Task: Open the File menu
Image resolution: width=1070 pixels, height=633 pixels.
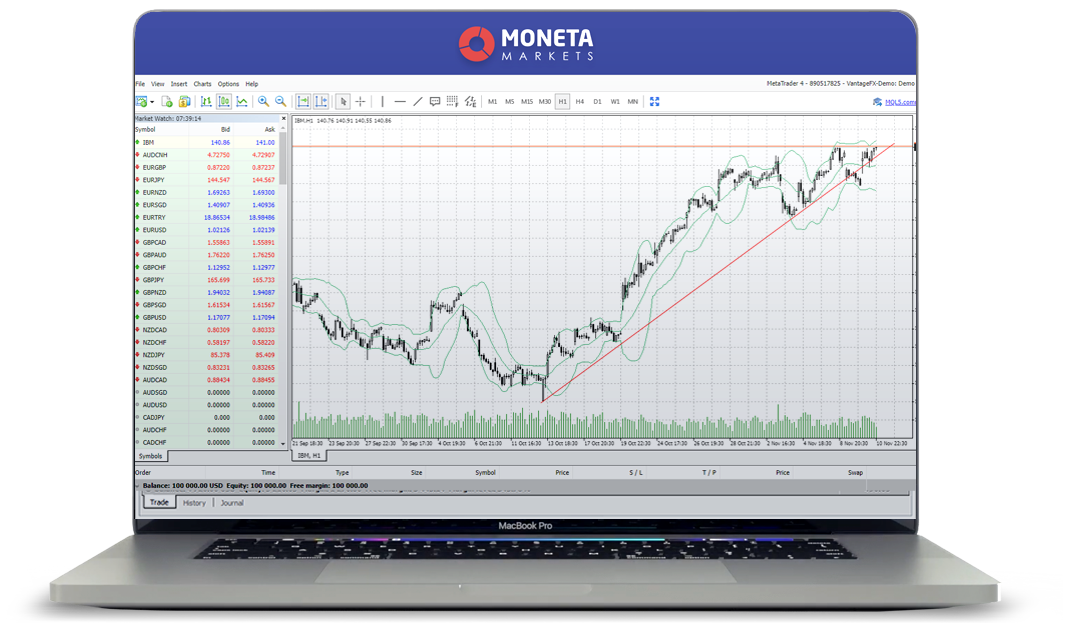Action: [141, 84]
